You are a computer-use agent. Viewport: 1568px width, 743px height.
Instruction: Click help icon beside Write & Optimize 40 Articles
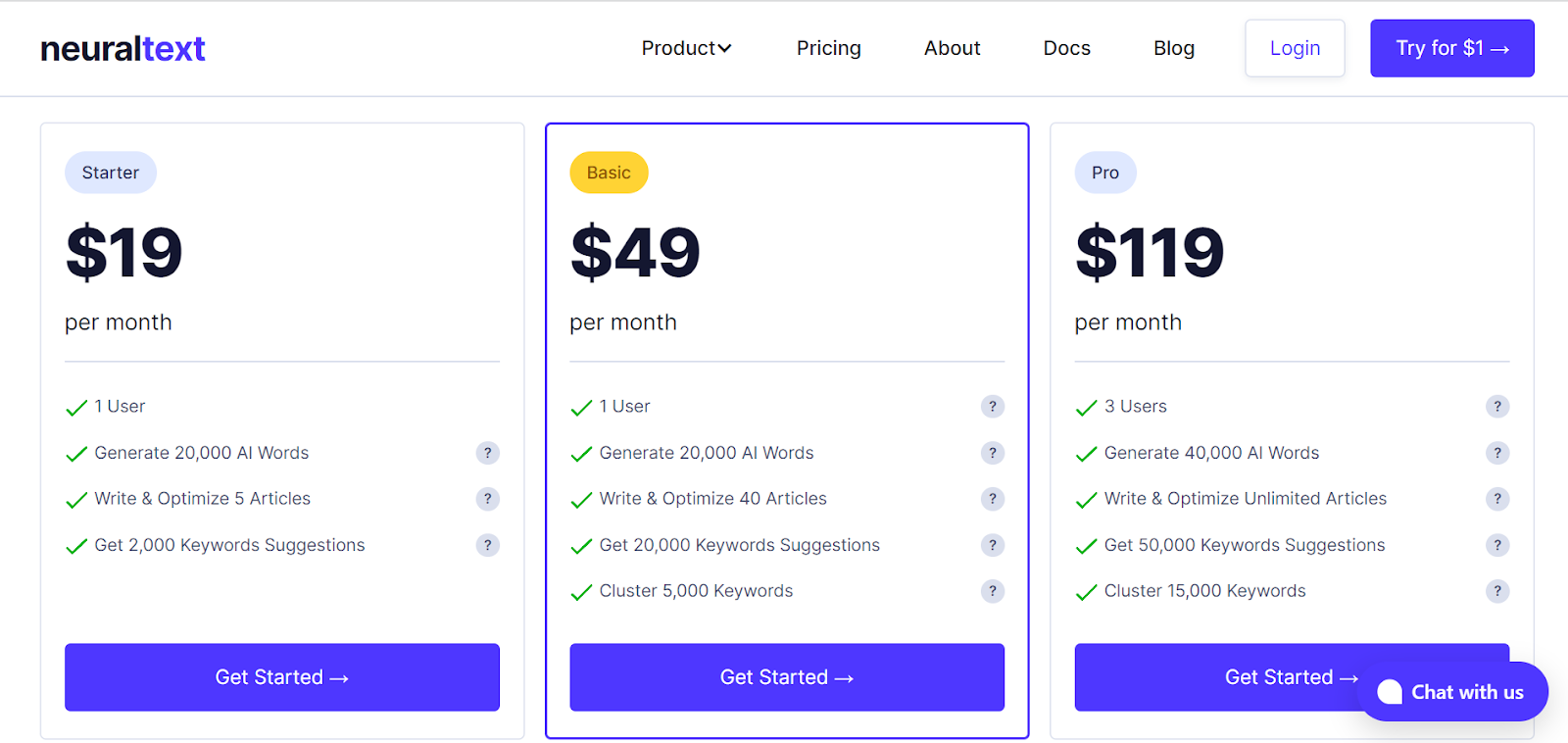(992, 499)
